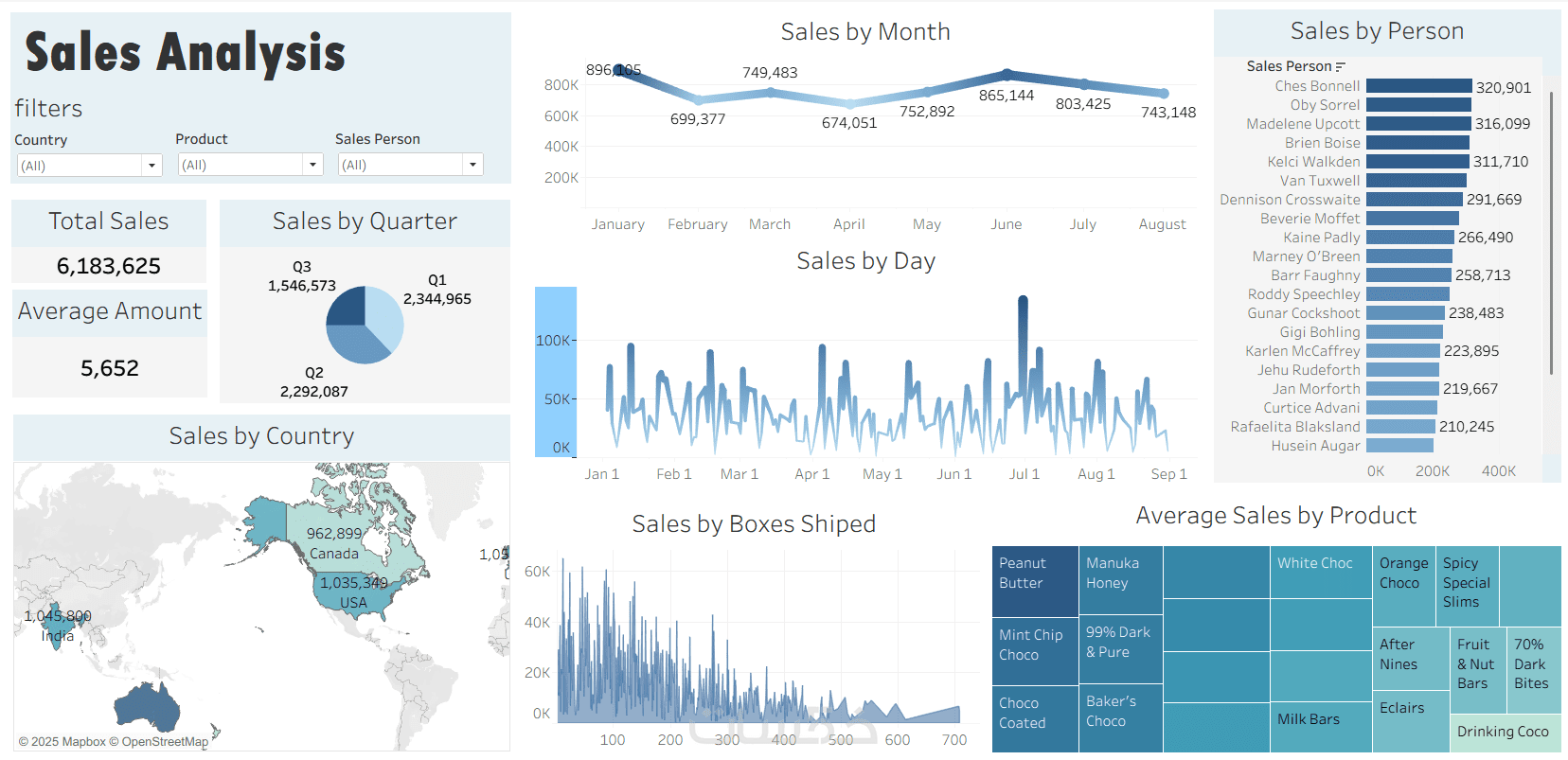Select the name Van Tuxwell

1320,181
